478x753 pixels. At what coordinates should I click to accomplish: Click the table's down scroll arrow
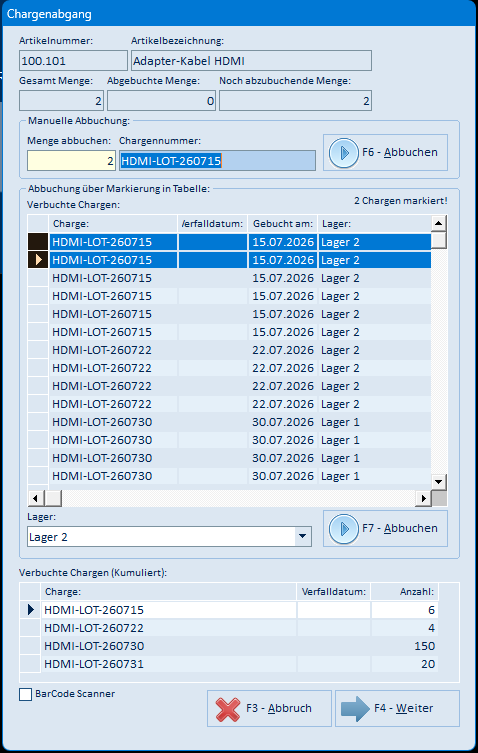point(438,481)
